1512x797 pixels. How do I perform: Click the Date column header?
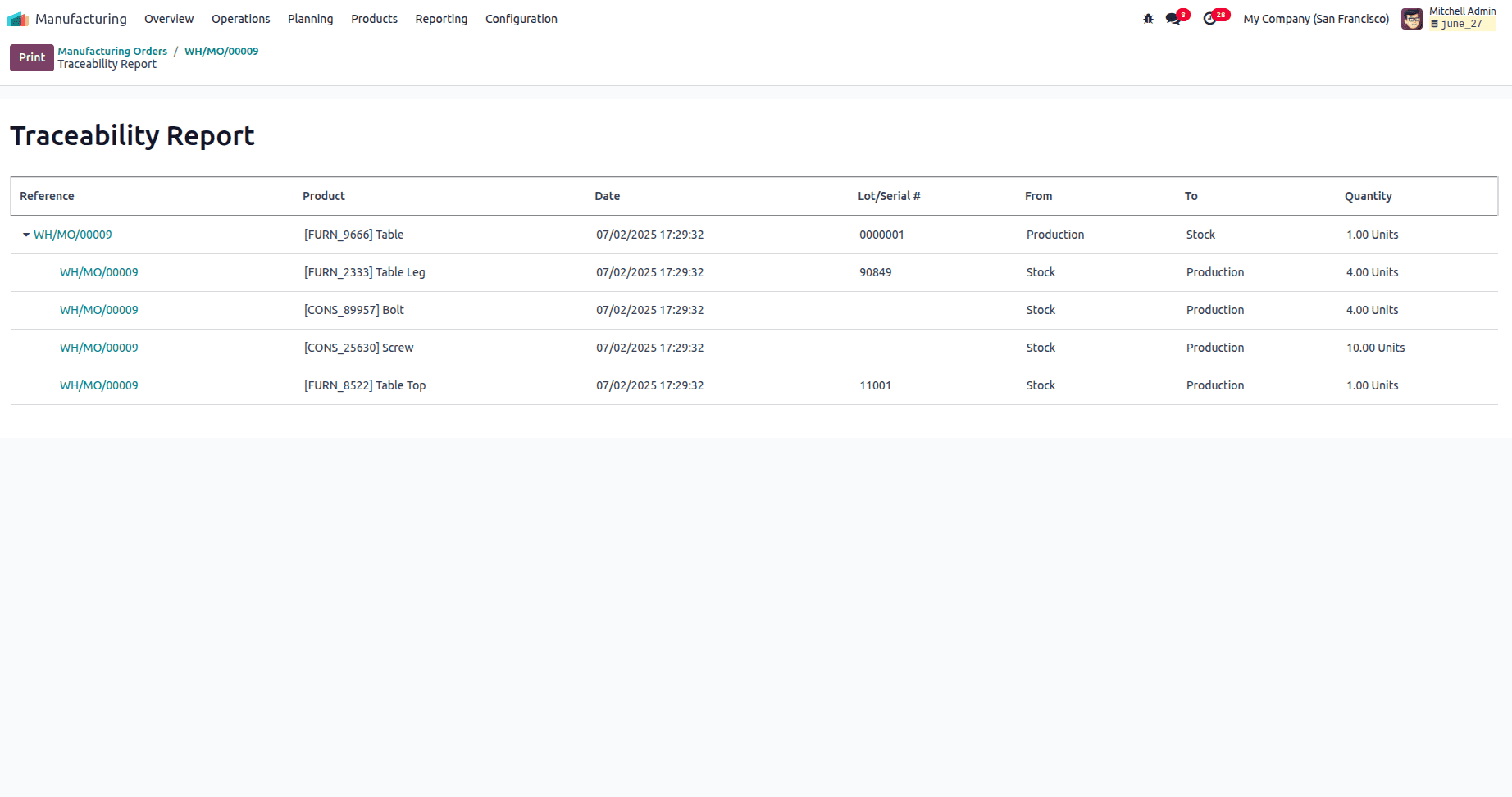pyautogui.click(x=608, y=196)
